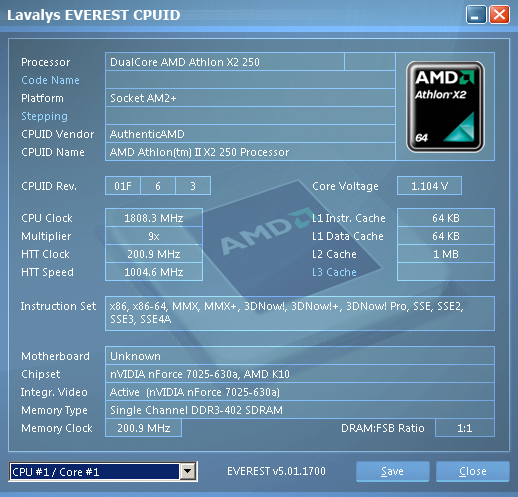Click the Unknown motherboard value

point(300,356)
